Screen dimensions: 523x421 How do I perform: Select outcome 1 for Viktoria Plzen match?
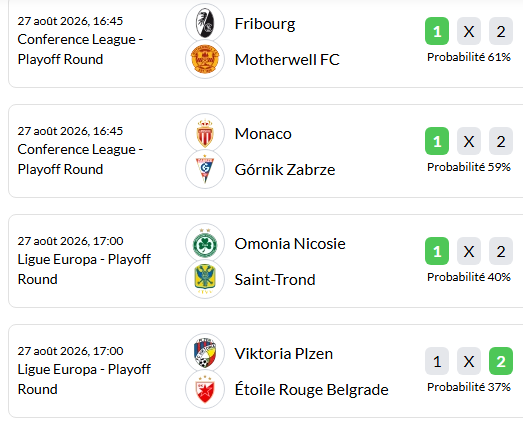pos(437,361)
